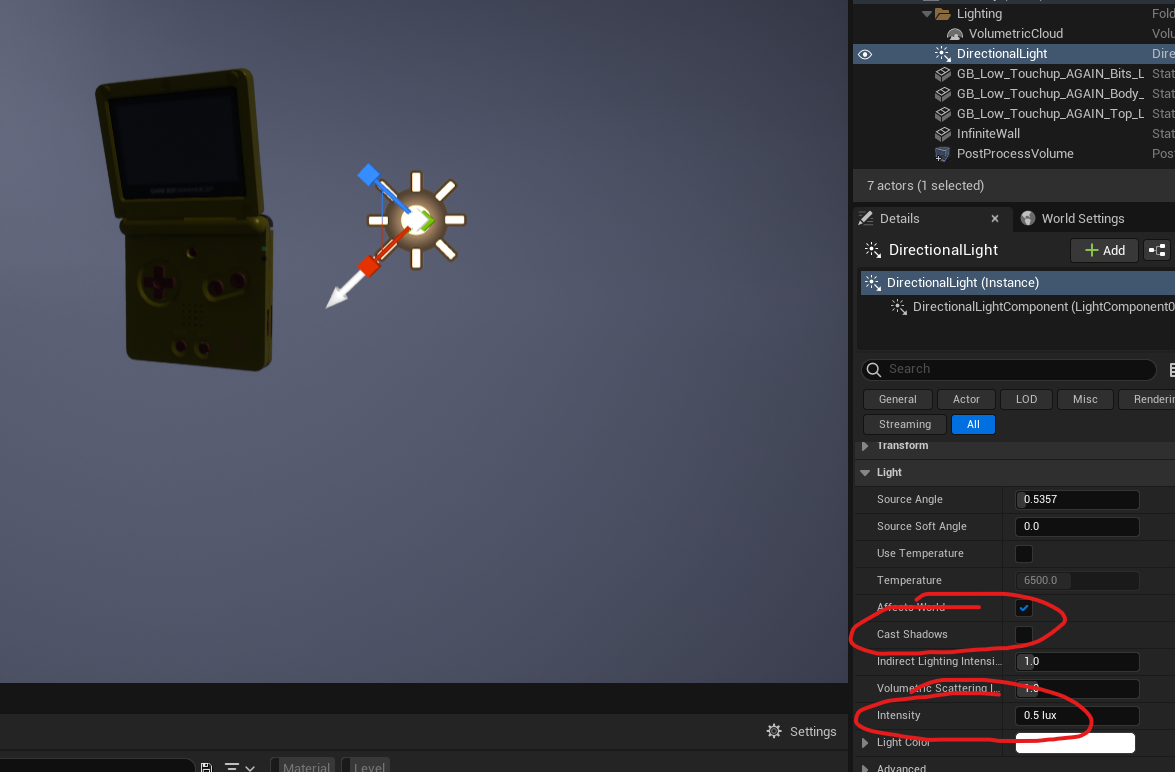Click the Temperature 6500.0 field

1077,580
